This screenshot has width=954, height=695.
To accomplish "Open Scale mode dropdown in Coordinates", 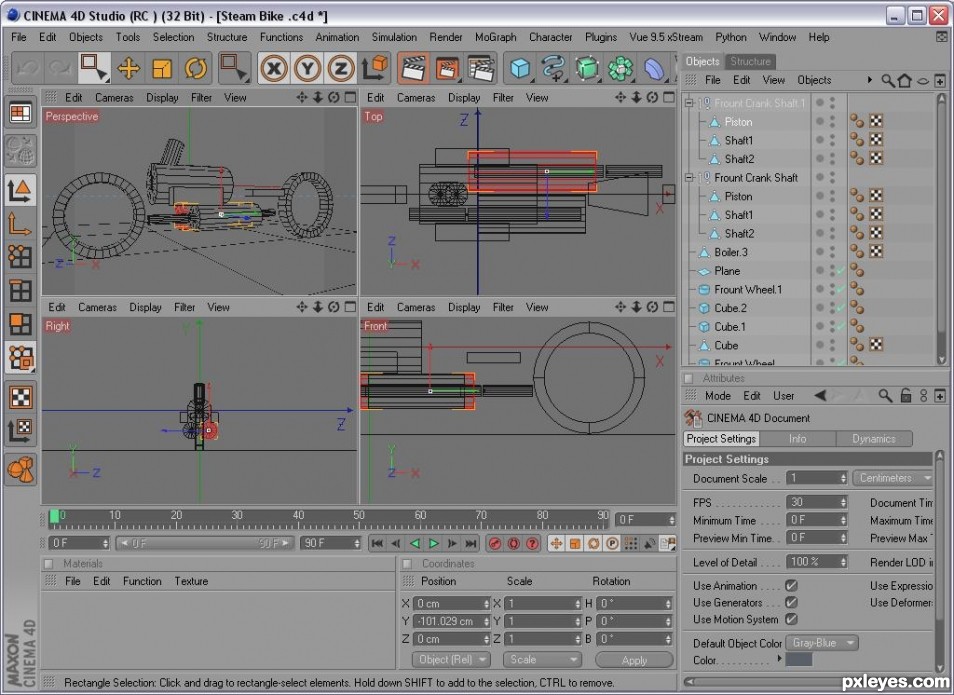I will tap(542, 660).
